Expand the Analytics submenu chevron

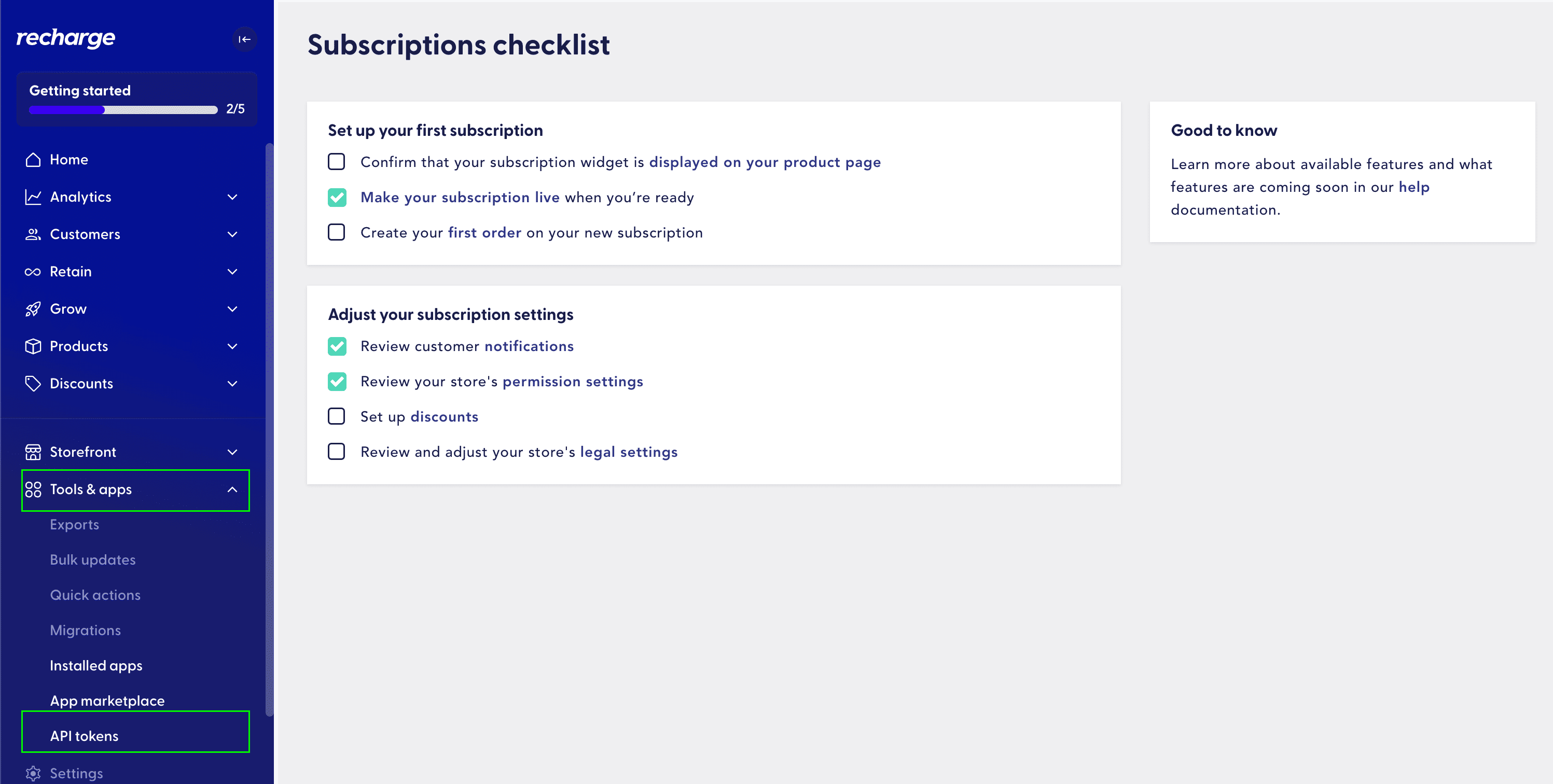pos(232,197)
